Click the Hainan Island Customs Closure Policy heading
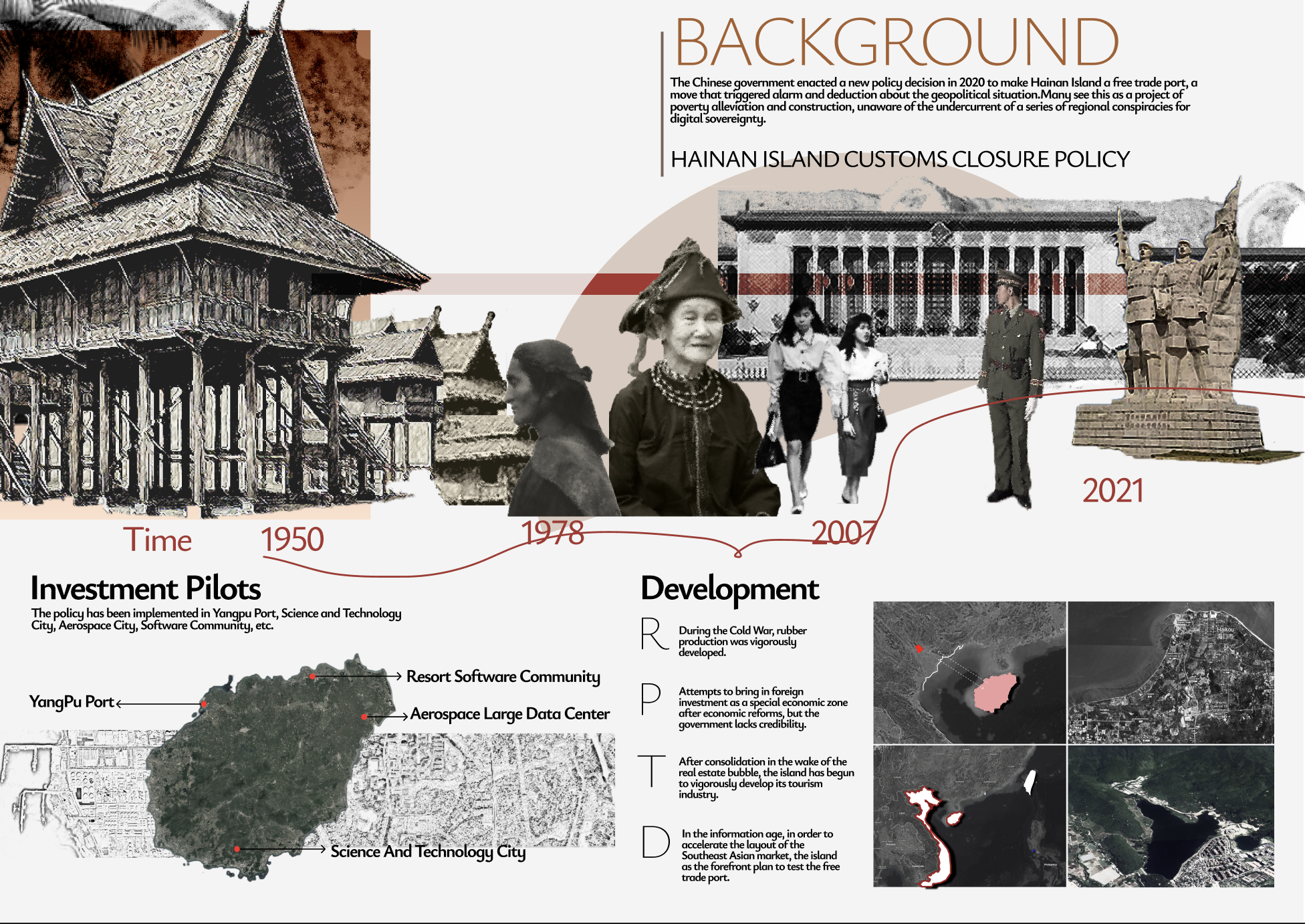Image resolution: width=1305 pixels, height=924 pixels. tap(900, 160)
